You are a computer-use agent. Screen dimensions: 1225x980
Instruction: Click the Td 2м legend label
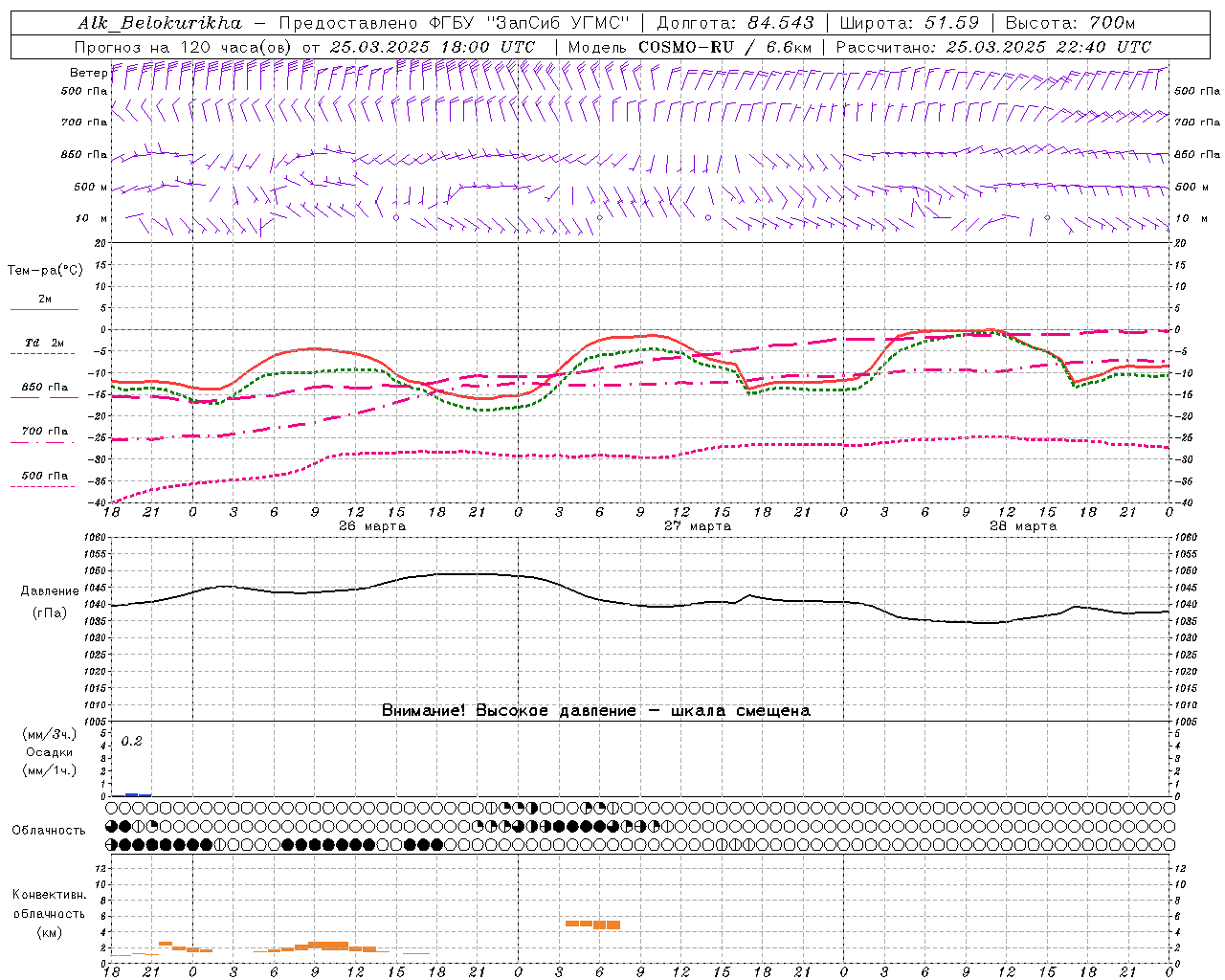coord(45,343)
